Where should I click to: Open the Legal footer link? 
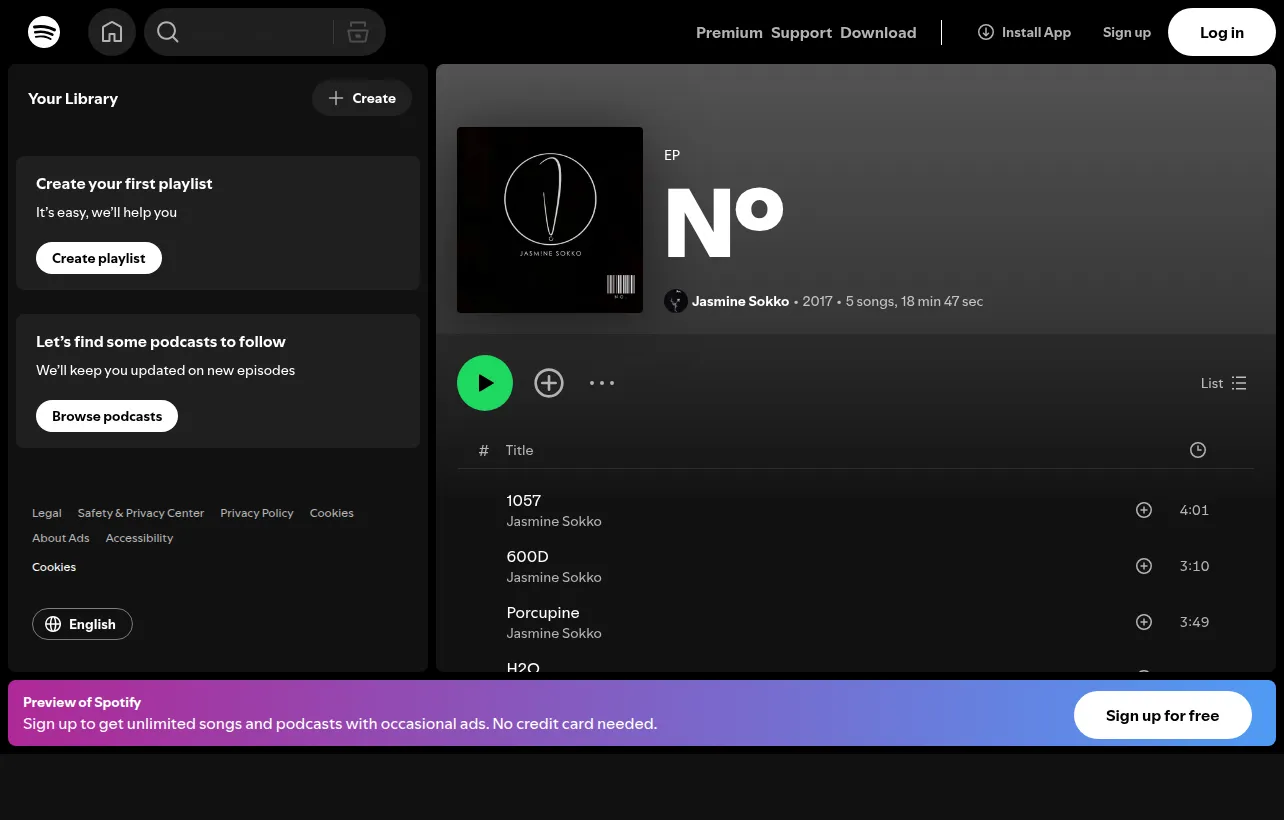coord(47,513)
